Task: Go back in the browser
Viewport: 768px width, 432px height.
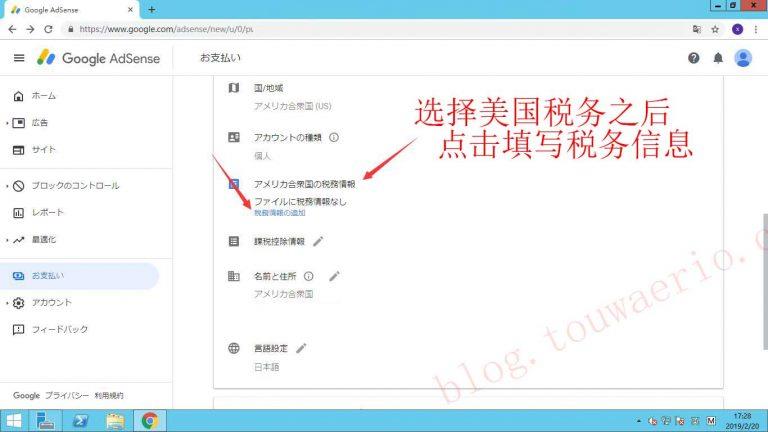Action: coord(12,29)
